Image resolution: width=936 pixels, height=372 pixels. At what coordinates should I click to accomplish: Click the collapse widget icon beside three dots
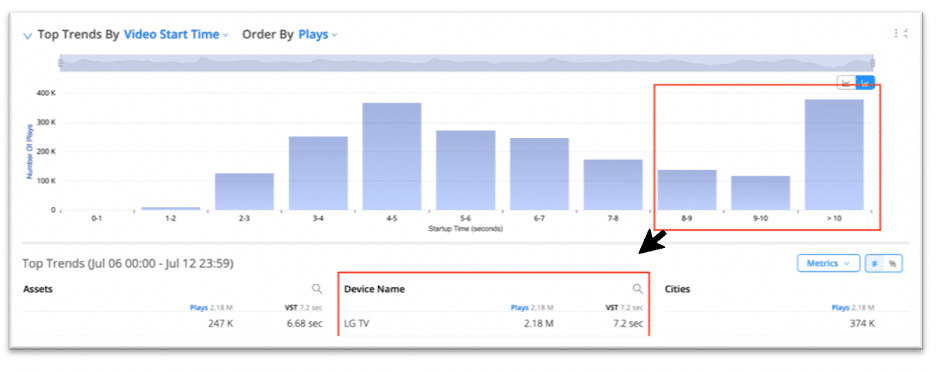(x=906, y=33)
